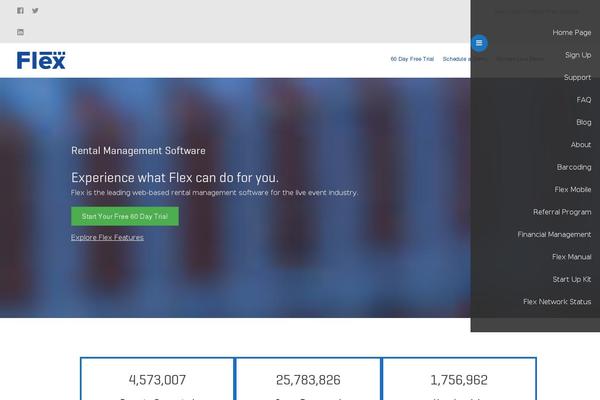Select Home Page in side menu
600x400 pixels.
click(572, 33)
